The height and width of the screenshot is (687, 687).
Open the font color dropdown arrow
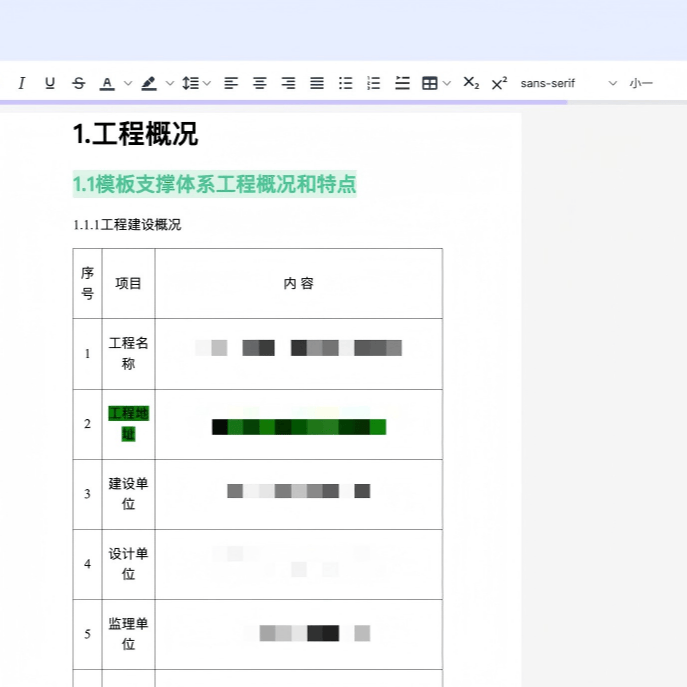point(128,83)
